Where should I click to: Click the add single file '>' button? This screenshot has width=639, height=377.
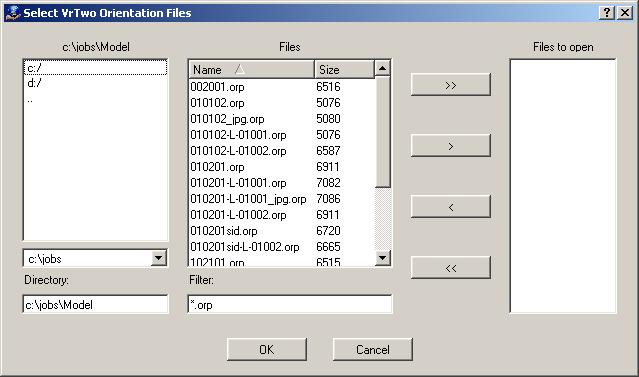[x=450, y=146]
